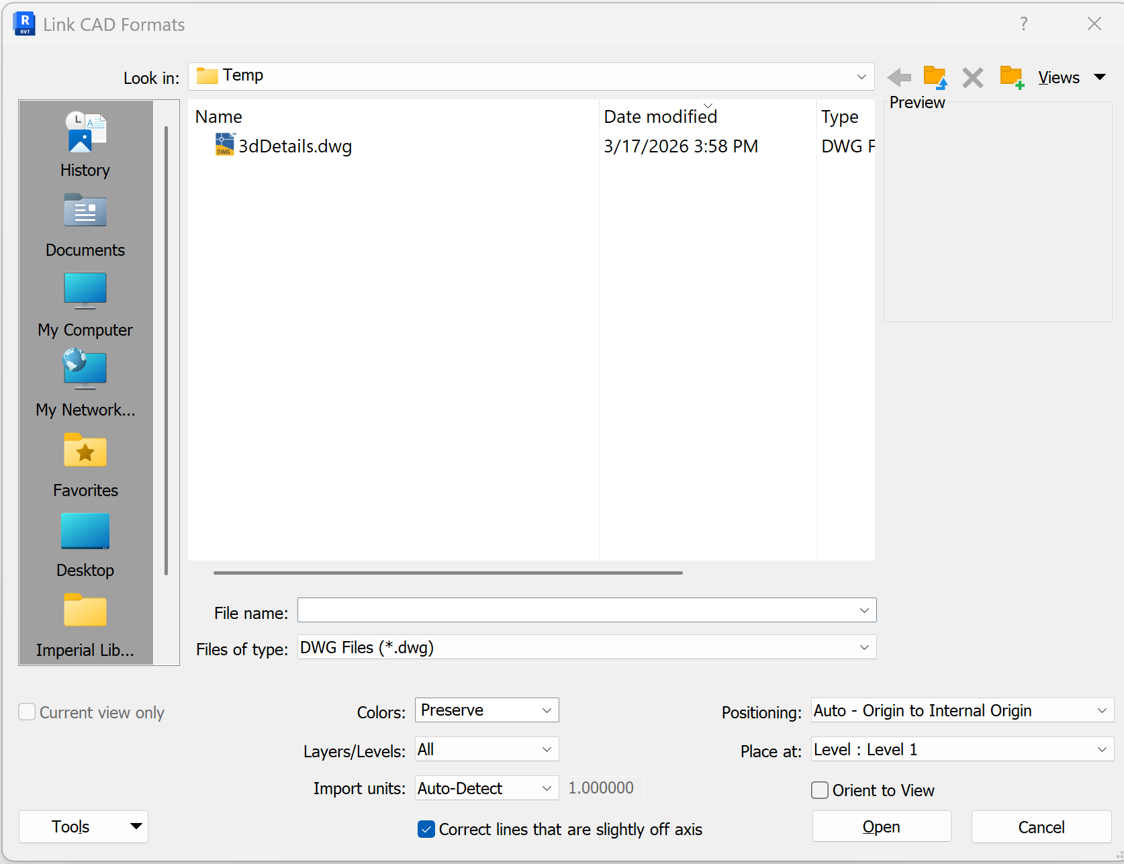The height and width of the screenshot is (864, 1124).
Task: Click the Delete (X) toolbar icon
Action: coord(973,77)
